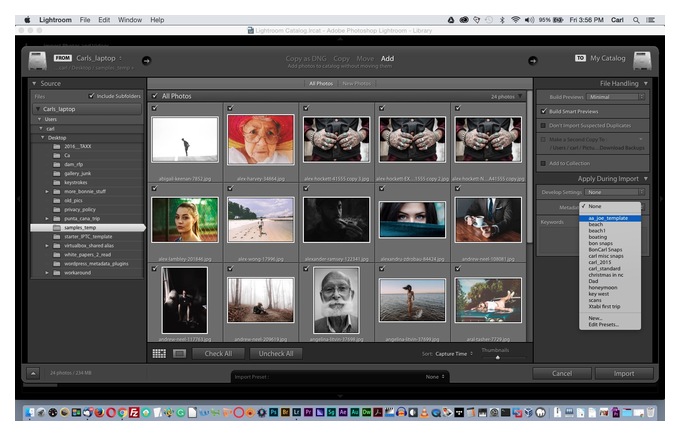
Task: Open Spotlight search in menu bar
Action: tap(636, 20)
